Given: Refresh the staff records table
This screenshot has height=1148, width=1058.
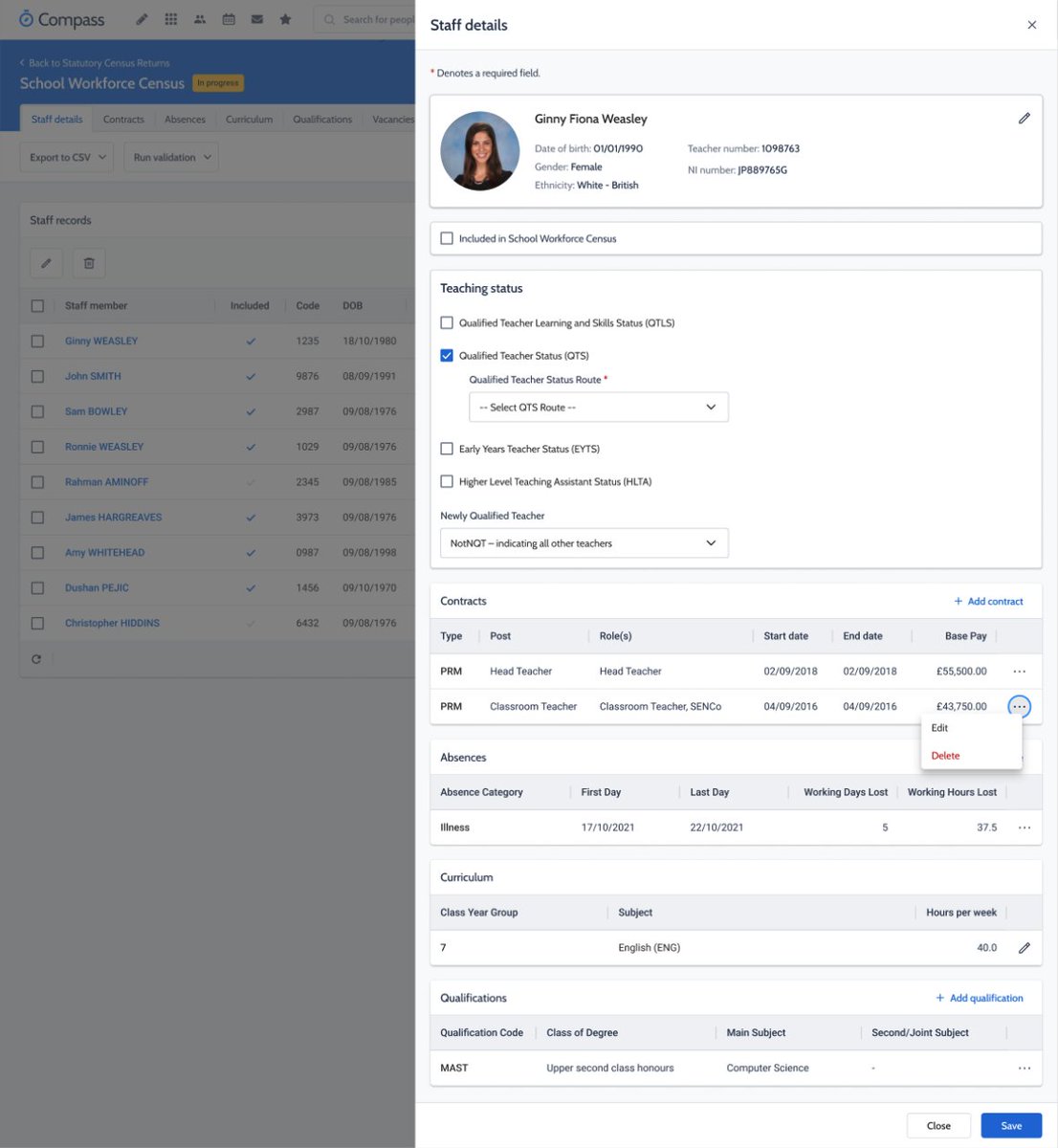Looking at the screenshot, I should 35,656.
